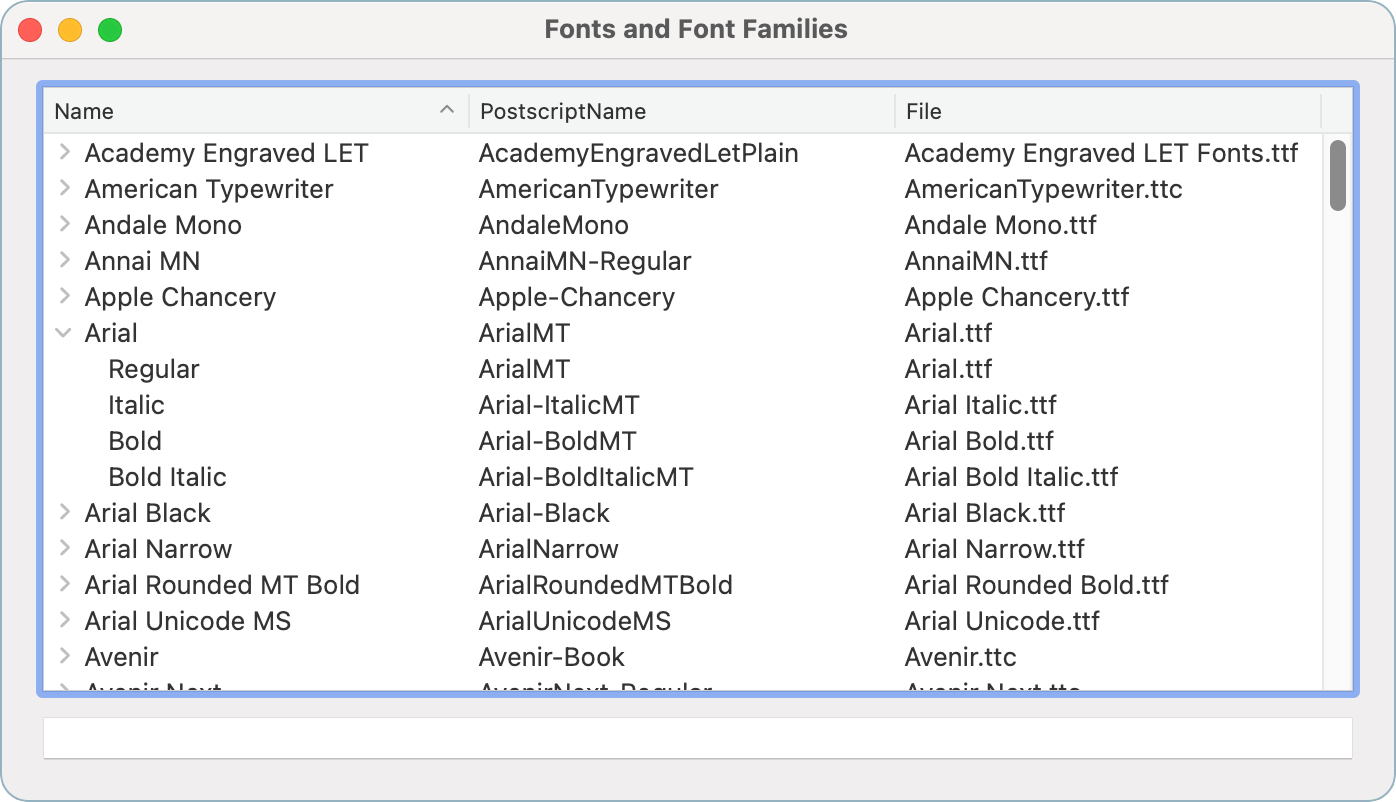The width and height of the screenshot is (1396, 802).
Task: Click the ArialUnicodeMS postscript cell
Action: (x=575, y=621)
